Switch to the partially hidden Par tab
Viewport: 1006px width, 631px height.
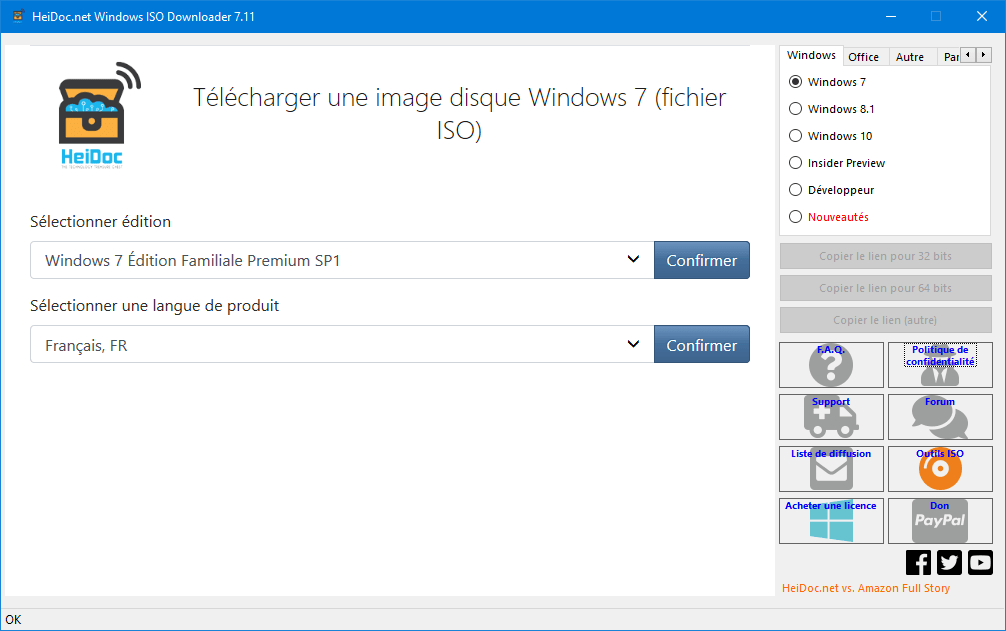click(x=950, y=57)
